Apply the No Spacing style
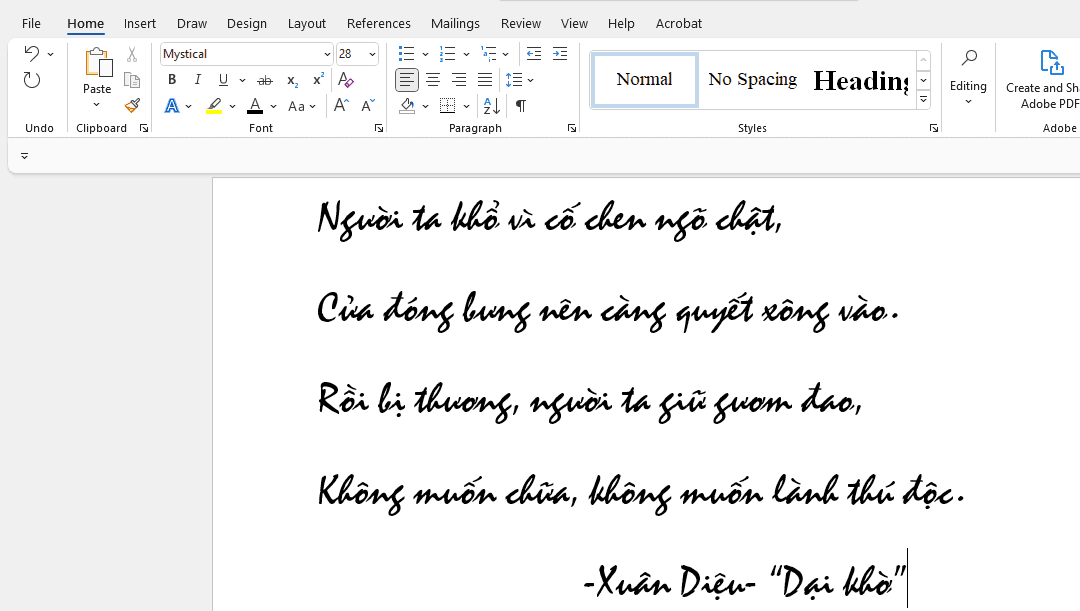Viewport: 1080px width, 611px height. (752, 80)
